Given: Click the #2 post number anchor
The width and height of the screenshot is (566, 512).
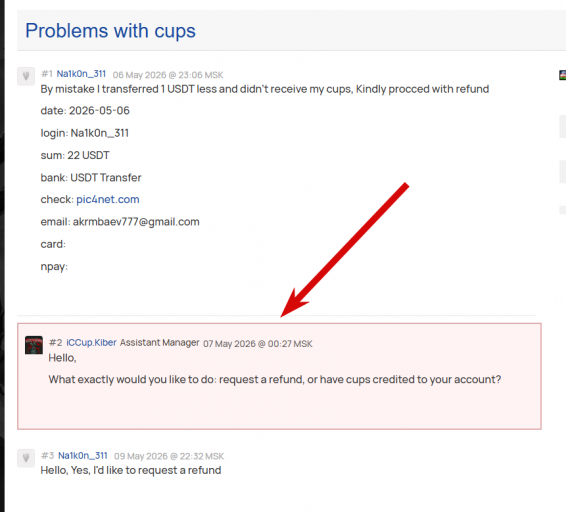Looking at the screenshot, I should pos(56,343).
